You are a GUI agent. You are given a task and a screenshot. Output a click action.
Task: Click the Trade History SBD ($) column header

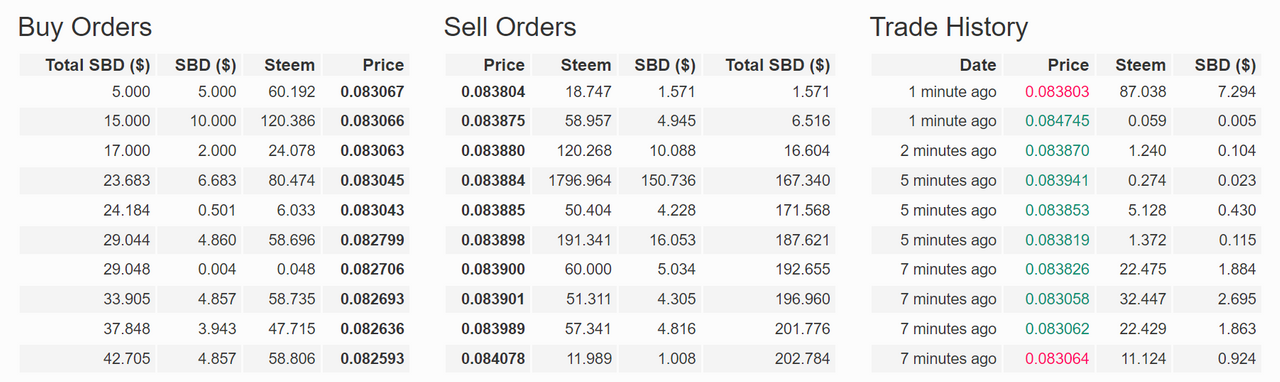point(1225,65)
